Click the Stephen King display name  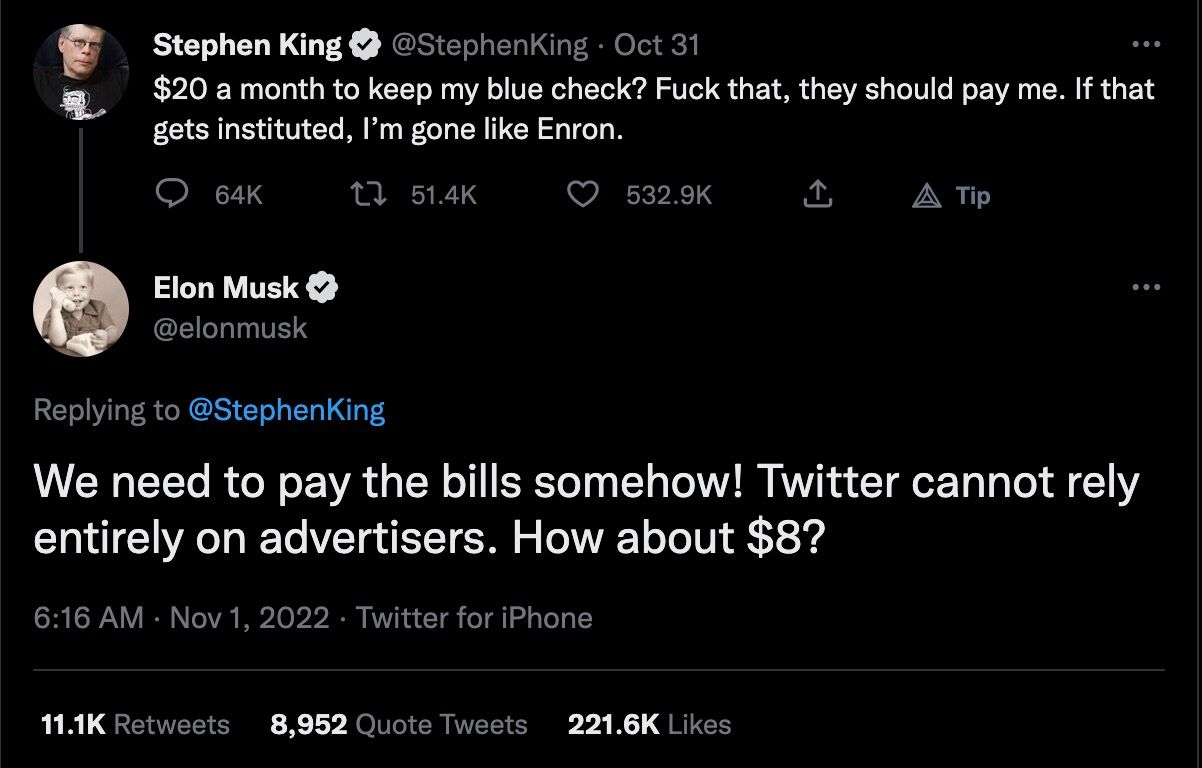(x=247, y=45)
